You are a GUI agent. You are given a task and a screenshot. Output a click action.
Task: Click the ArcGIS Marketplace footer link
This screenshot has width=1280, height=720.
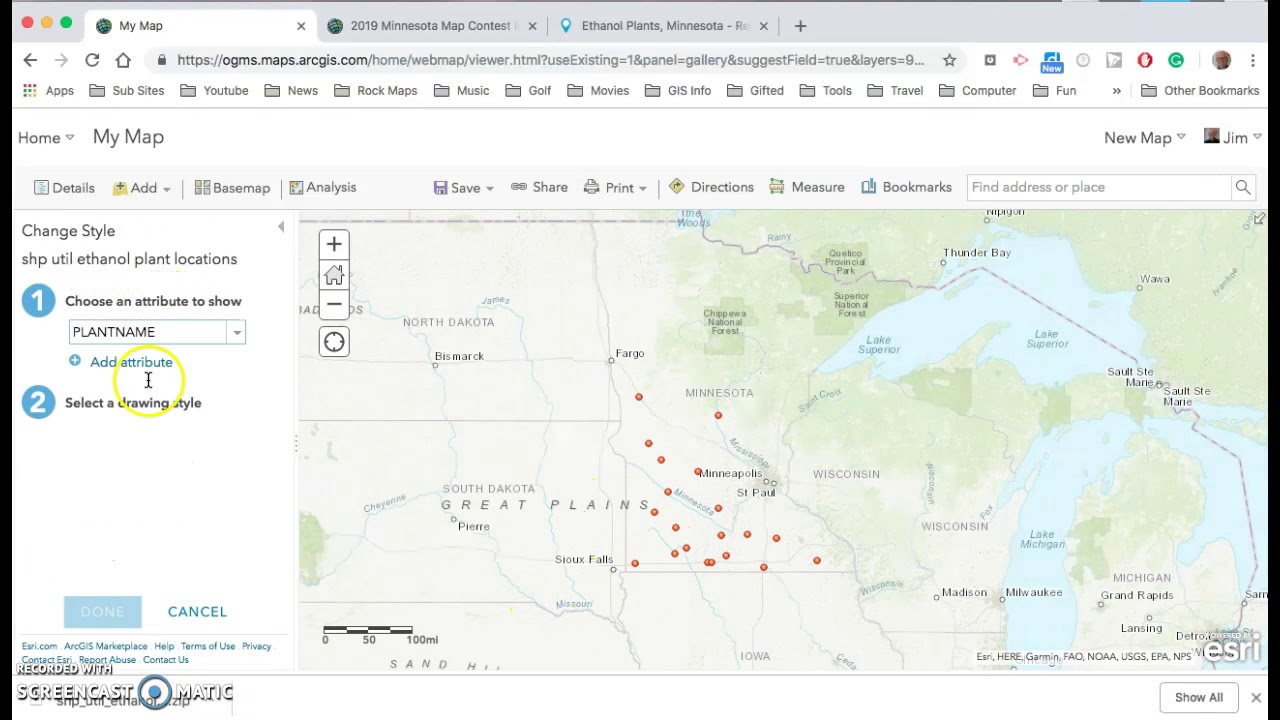coord(106,646)
